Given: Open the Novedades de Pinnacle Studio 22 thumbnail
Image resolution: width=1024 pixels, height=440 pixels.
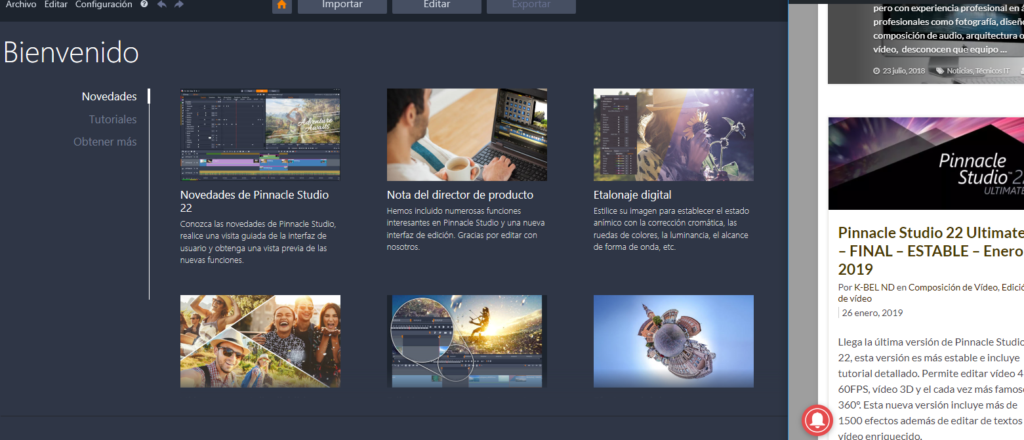Looking at the screenshot, I should [x=260, y=134].
